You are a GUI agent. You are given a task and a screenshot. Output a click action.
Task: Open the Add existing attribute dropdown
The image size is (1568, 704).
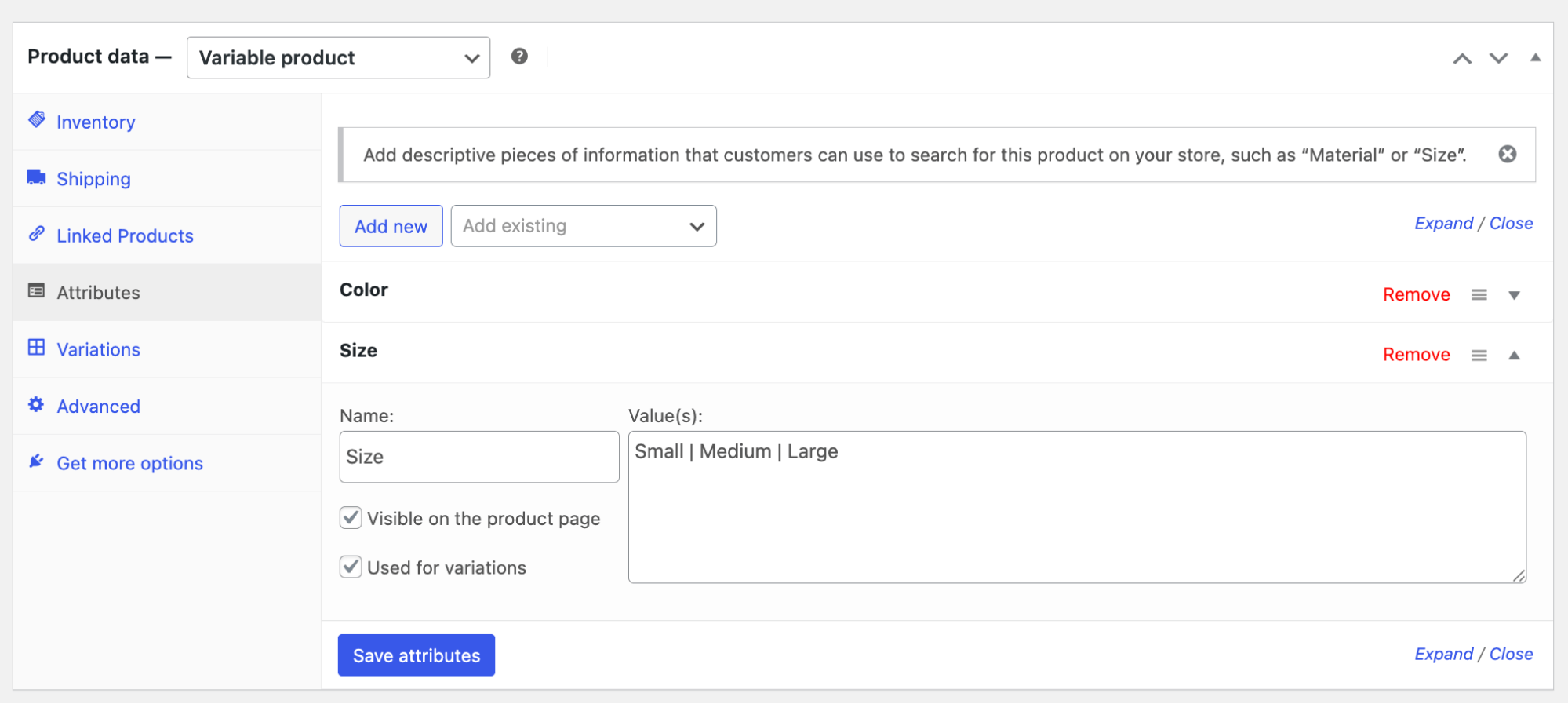click(584, 226)
